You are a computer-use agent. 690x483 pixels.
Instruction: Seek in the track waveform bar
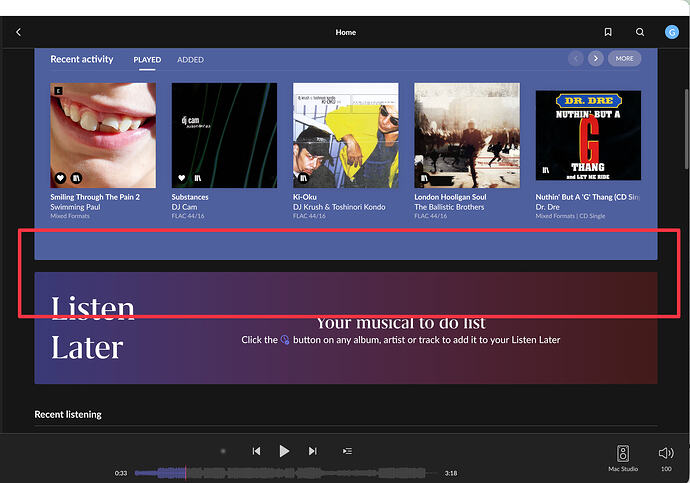282,473
